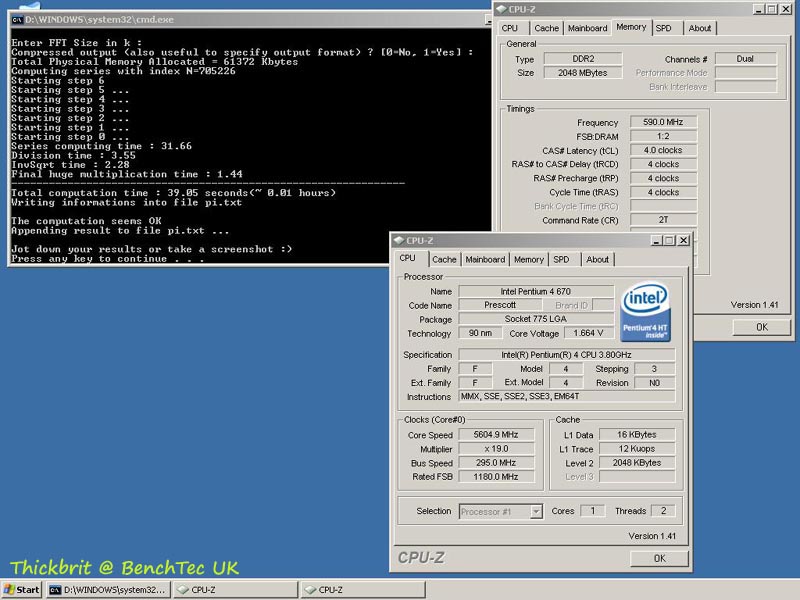Click the Rated FSB value '1180.0 MHz'
The width and height of the screenshot is (800, 600).
(x=496, y=477)
